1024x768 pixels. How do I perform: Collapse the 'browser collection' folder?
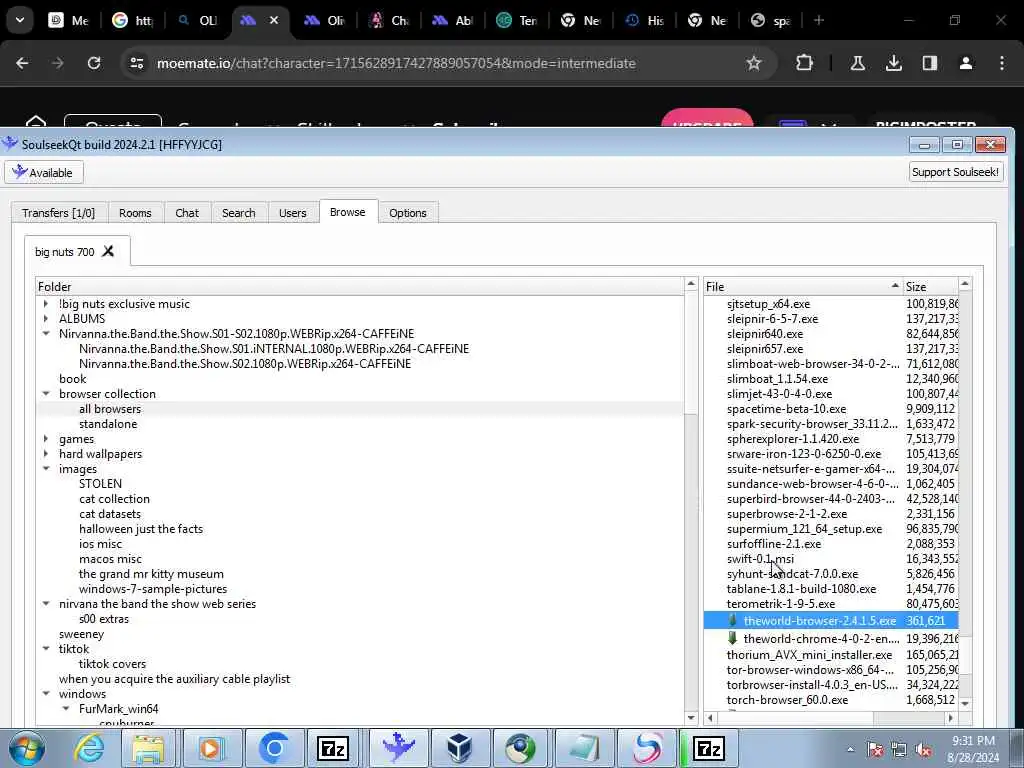pyautogui.click(x=46, y=394)
